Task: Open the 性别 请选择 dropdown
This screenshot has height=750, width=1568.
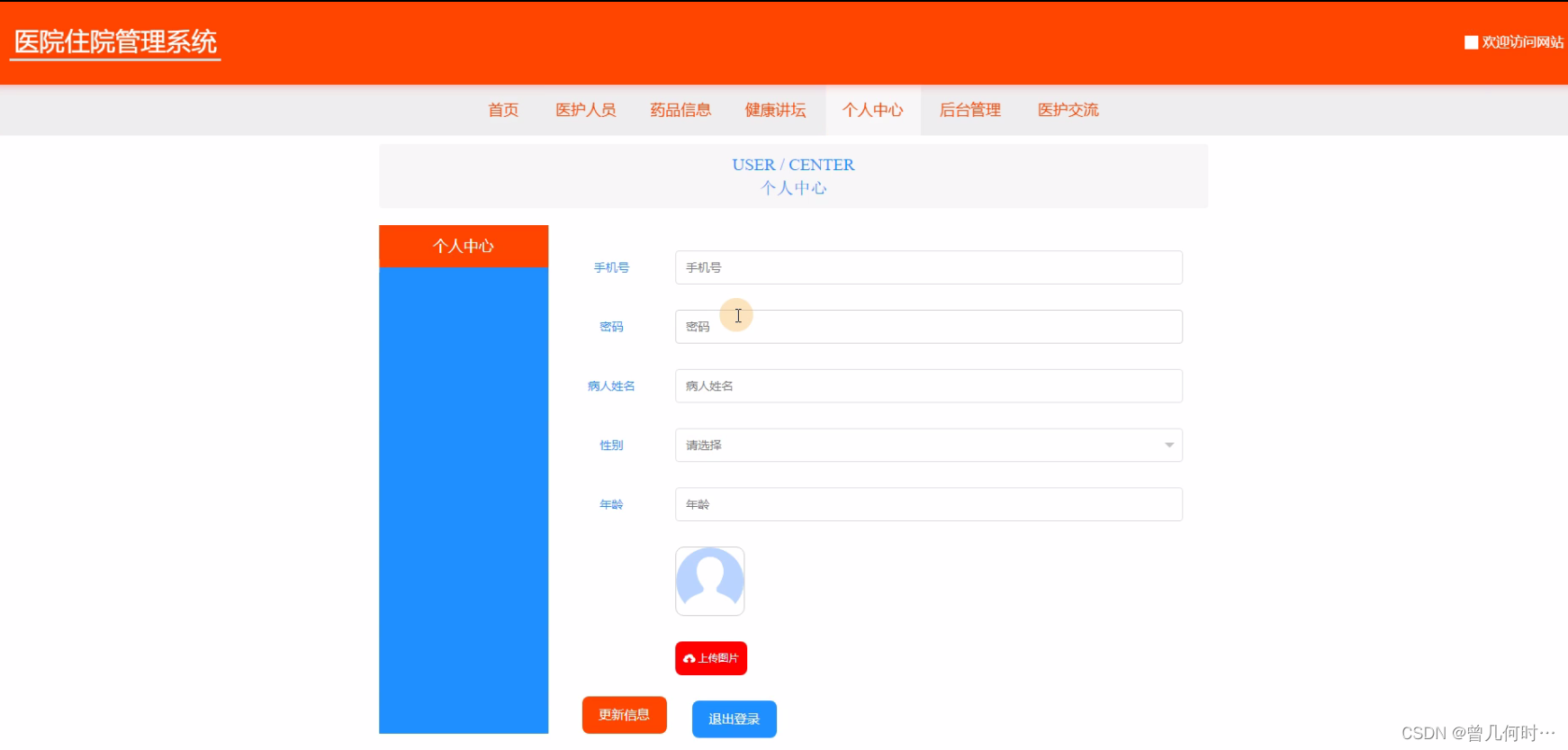Action: 929,446
